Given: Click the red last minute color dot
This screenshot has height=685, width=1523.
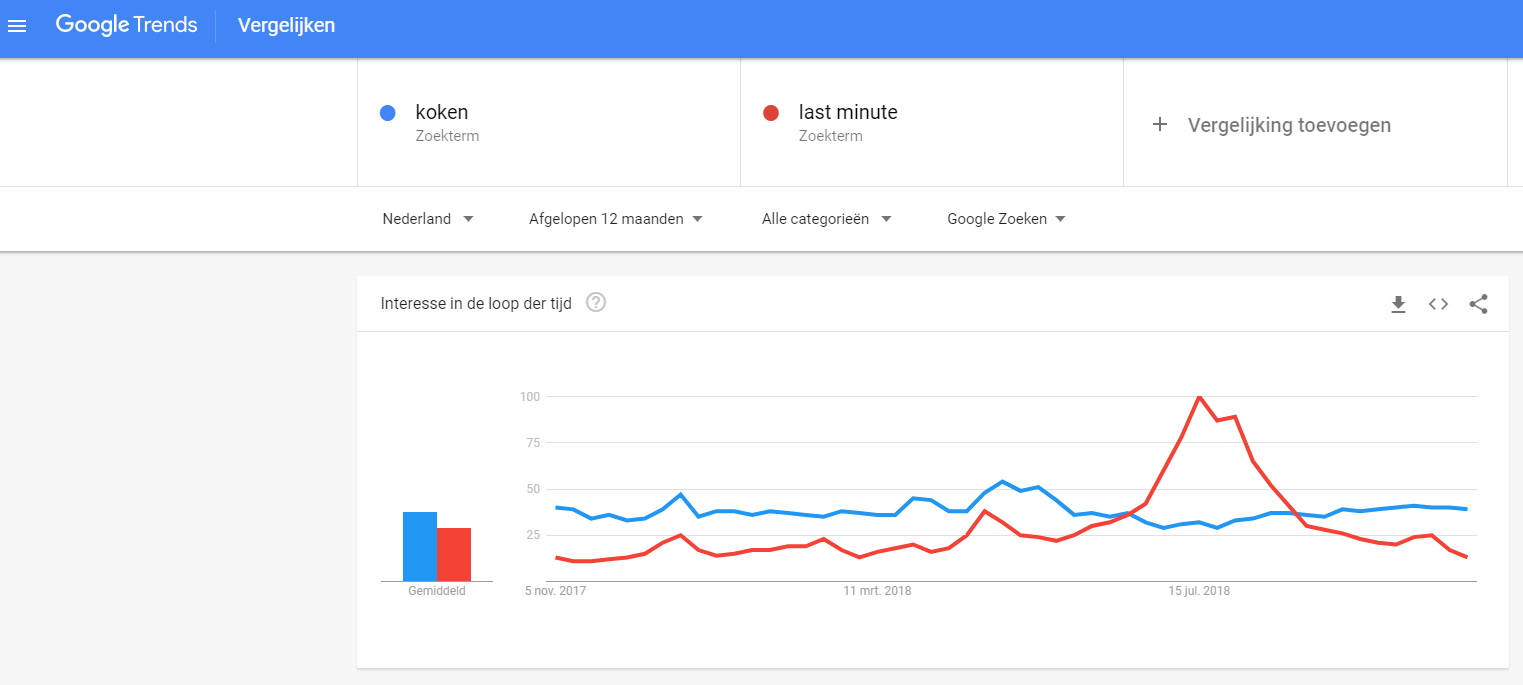Looking at the screenshot, I should click(x=771, y=113).
